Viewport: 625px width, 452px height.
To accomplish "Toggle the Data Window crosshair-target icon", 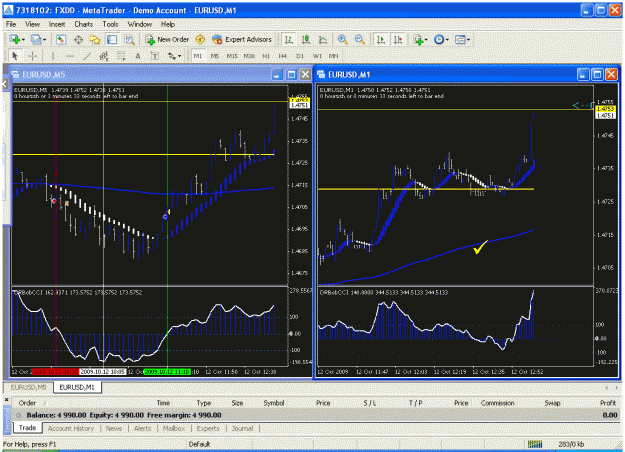I will [79, 39].
